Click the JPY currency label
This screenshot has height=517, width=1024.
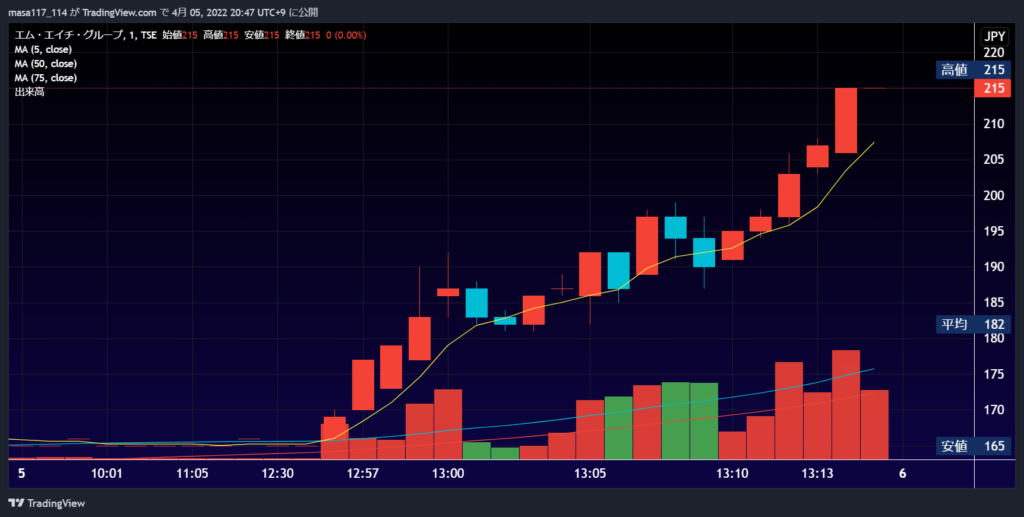(x=994, y=37)
